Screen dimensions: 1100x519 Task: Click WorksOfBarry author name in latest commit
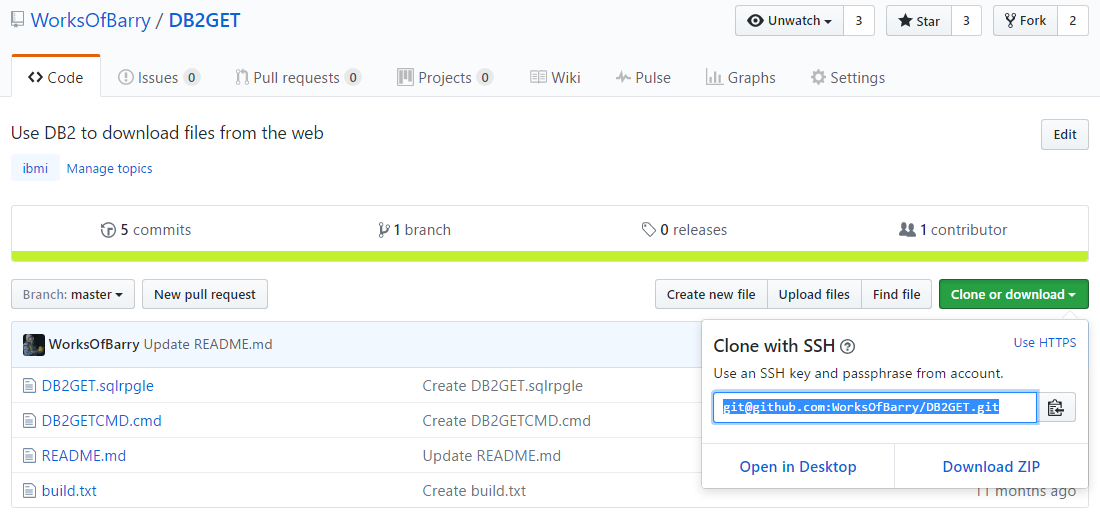[x=94, y=344]
